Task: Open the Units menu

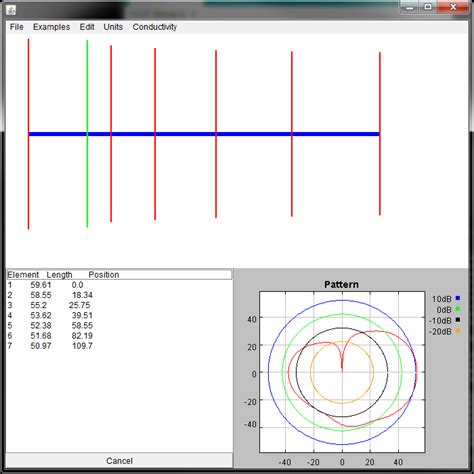Action: click(x=113, y=27)
